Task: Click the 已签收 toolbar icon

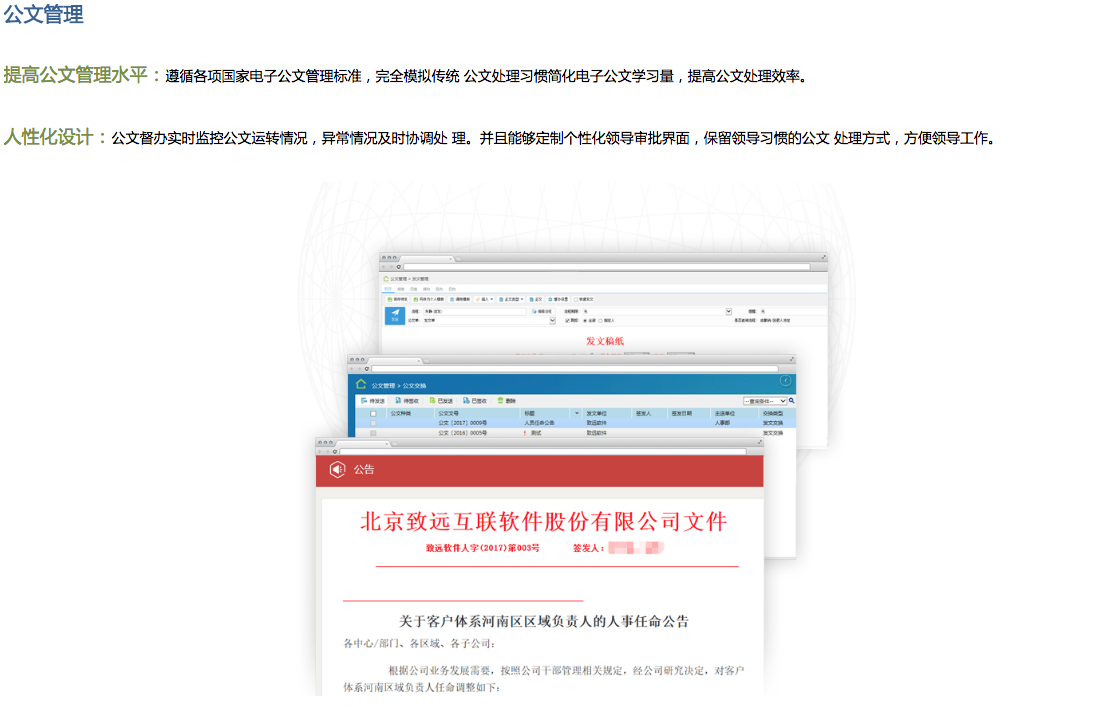Action: tap(466, 400)
